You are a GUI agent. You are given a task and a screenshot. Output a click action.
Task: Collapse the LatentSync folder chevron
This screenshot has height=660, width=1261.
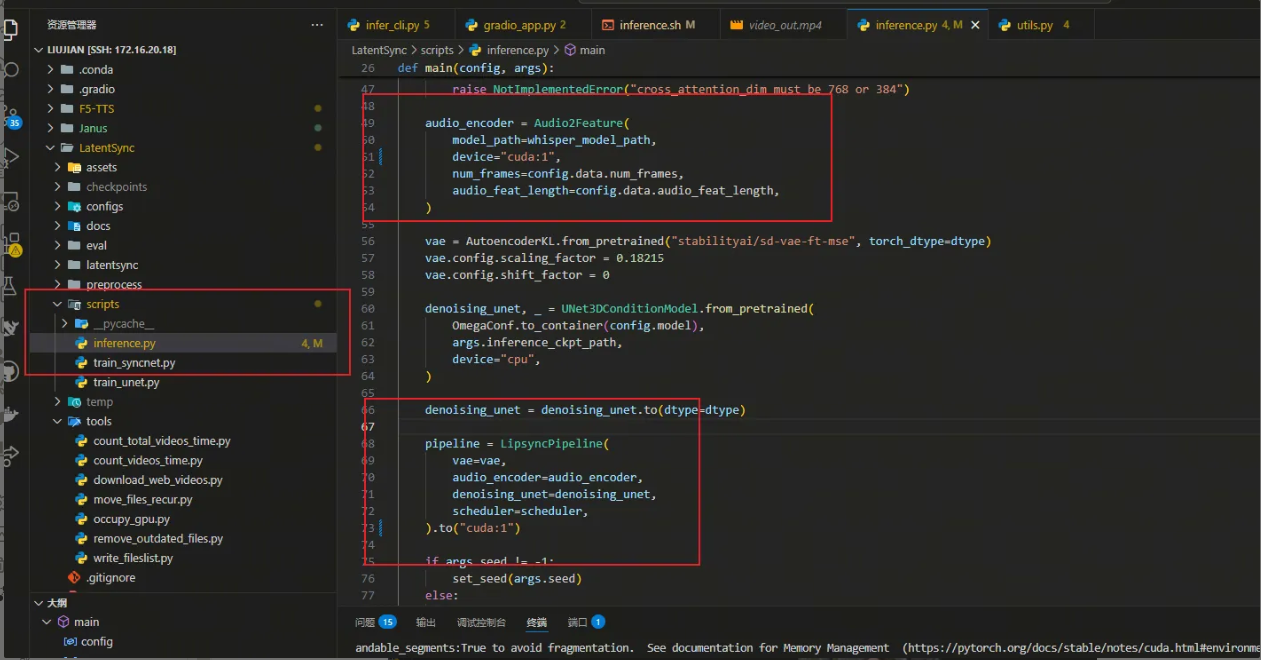[x=52, y=148]
